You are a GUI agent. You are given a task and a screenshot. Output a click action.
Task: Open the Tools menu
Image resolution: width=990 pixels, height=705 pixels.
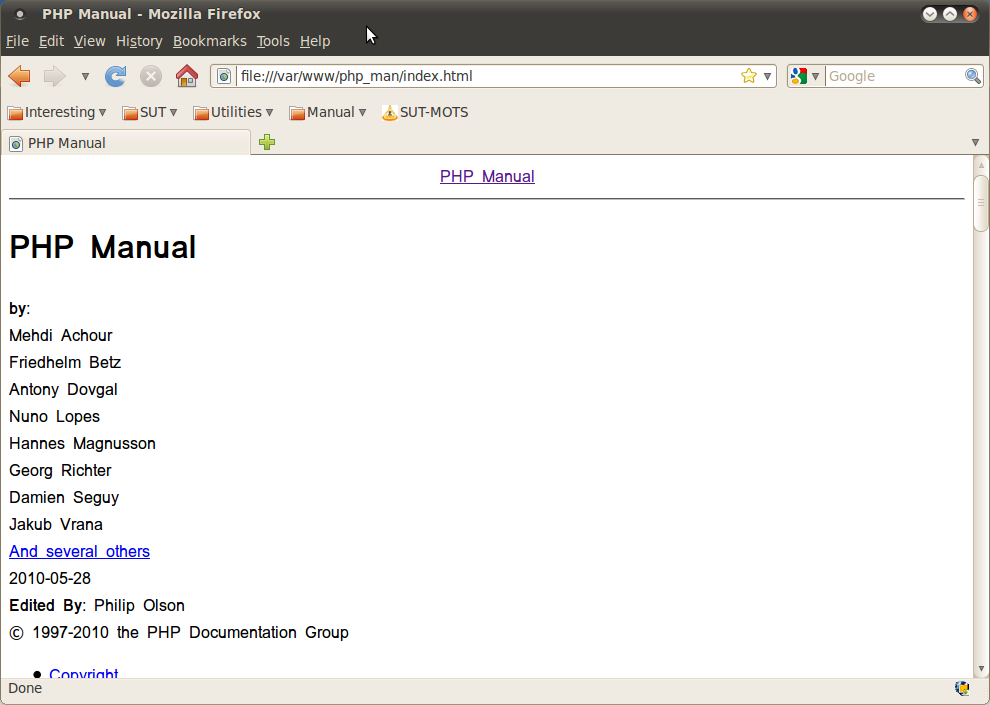pyautogui.click(x=273, y=41)
